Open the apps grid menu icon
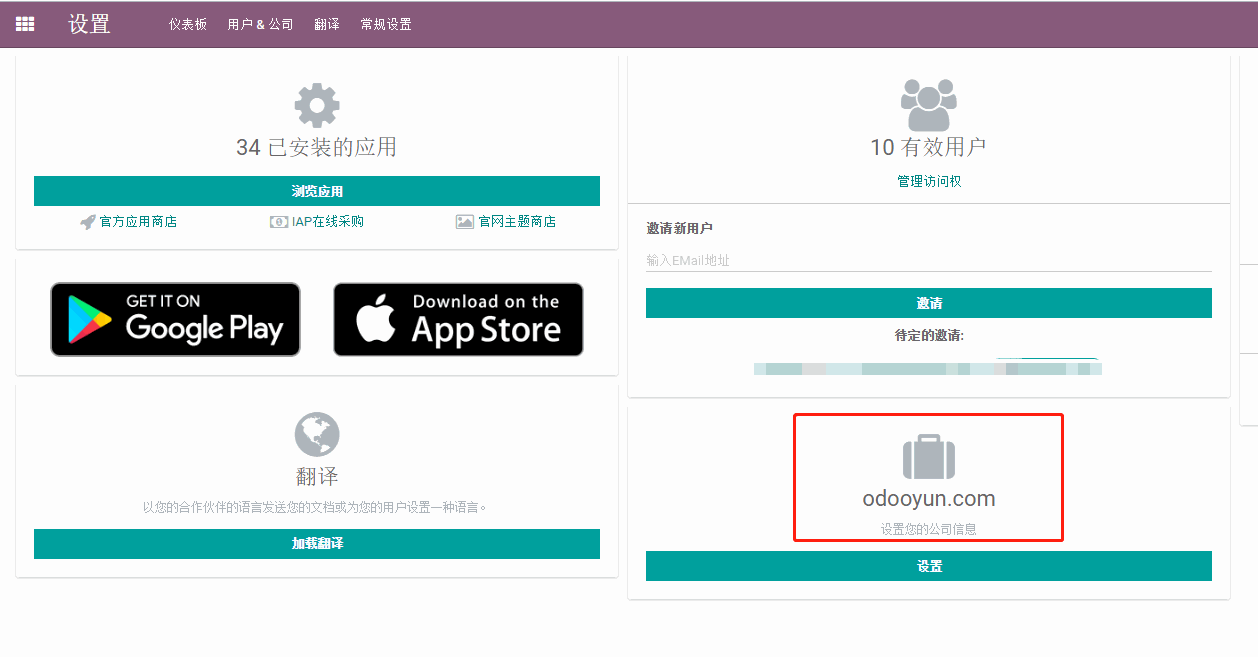Screen dimensions: 1258x657 coord(25,24)
